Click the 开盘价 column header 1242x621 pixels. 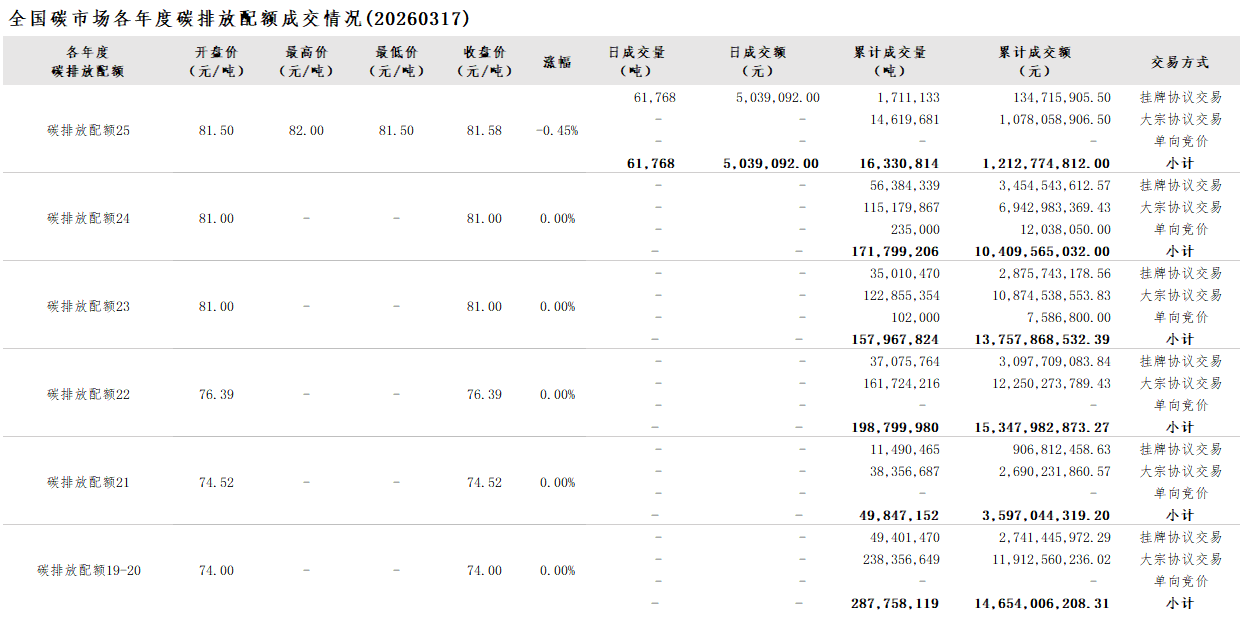point(216,62)
